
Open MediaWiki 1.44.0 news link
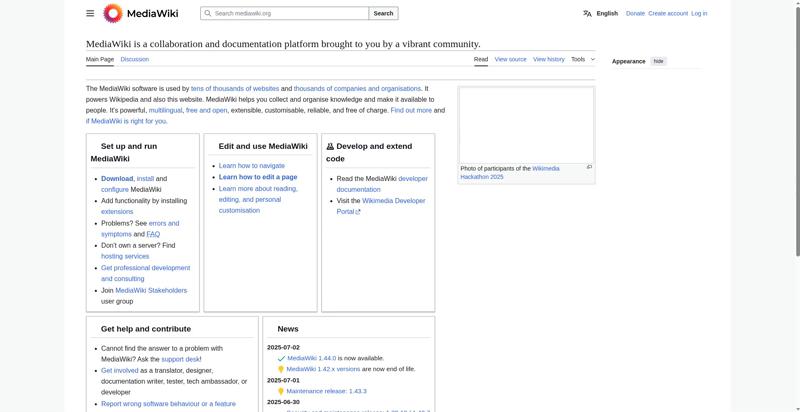[312, 358]
